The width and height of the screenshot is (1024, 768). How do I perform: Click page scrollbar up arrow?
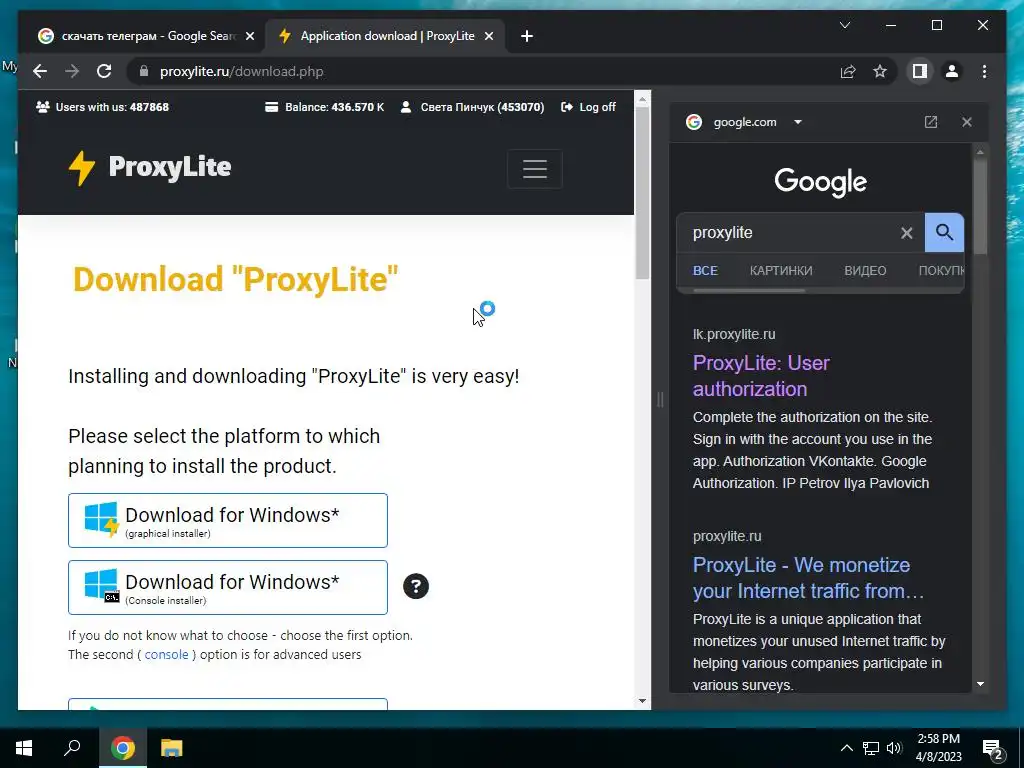(x=642, y=99)
